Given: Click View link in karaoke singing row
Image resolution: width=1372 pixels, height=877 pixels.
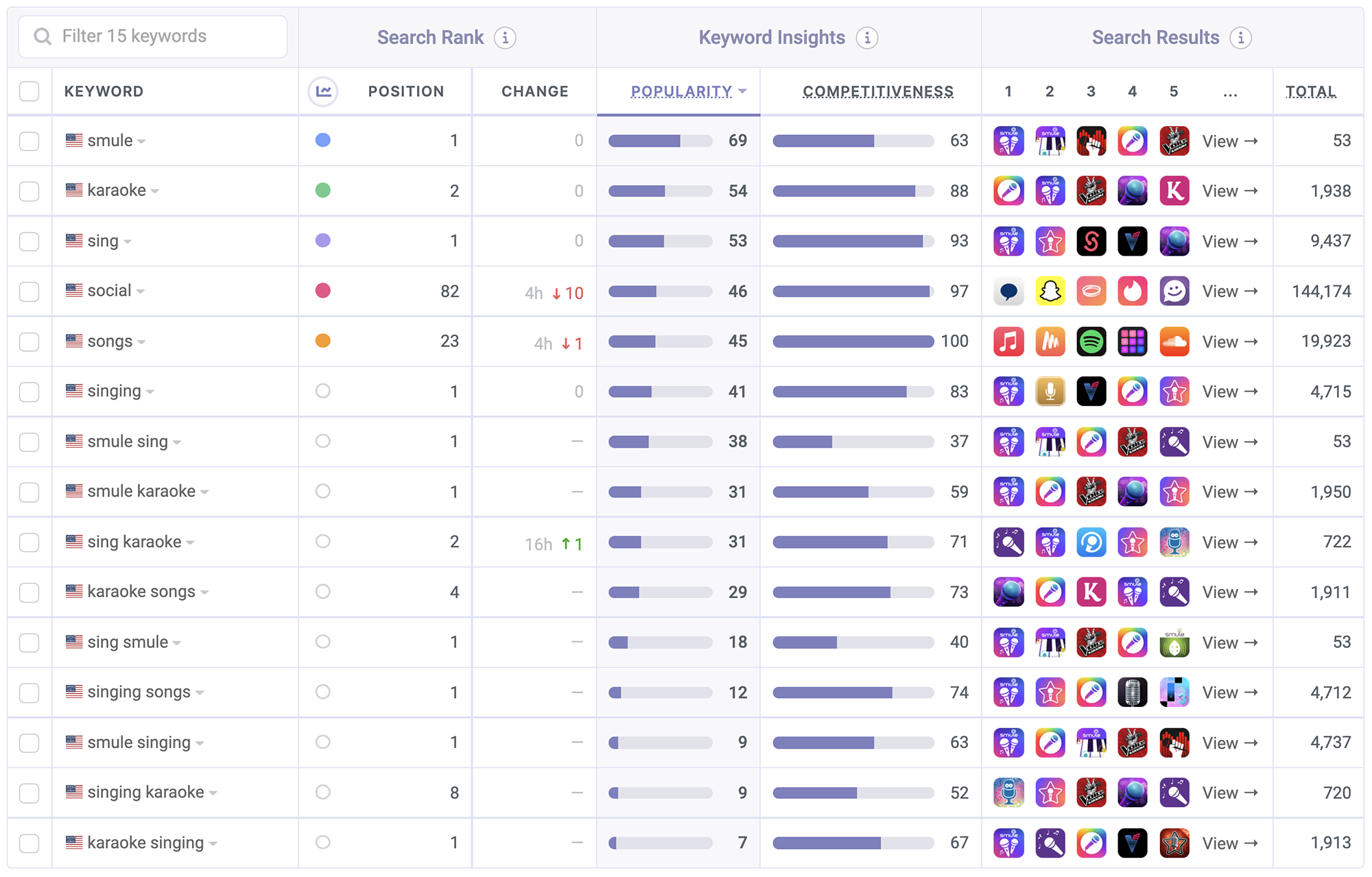Looking at the screenshot, I should click(1230, 843).
